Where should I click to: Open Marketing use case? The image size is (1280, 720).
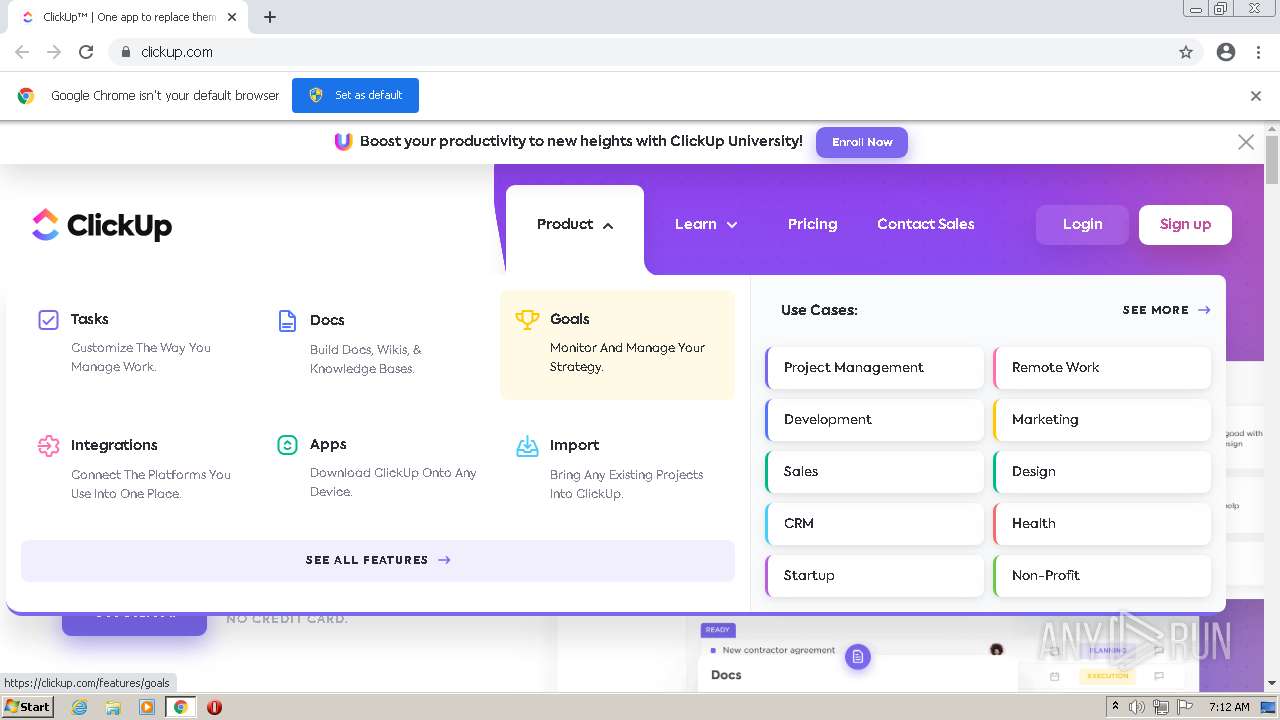point(1102,419)
